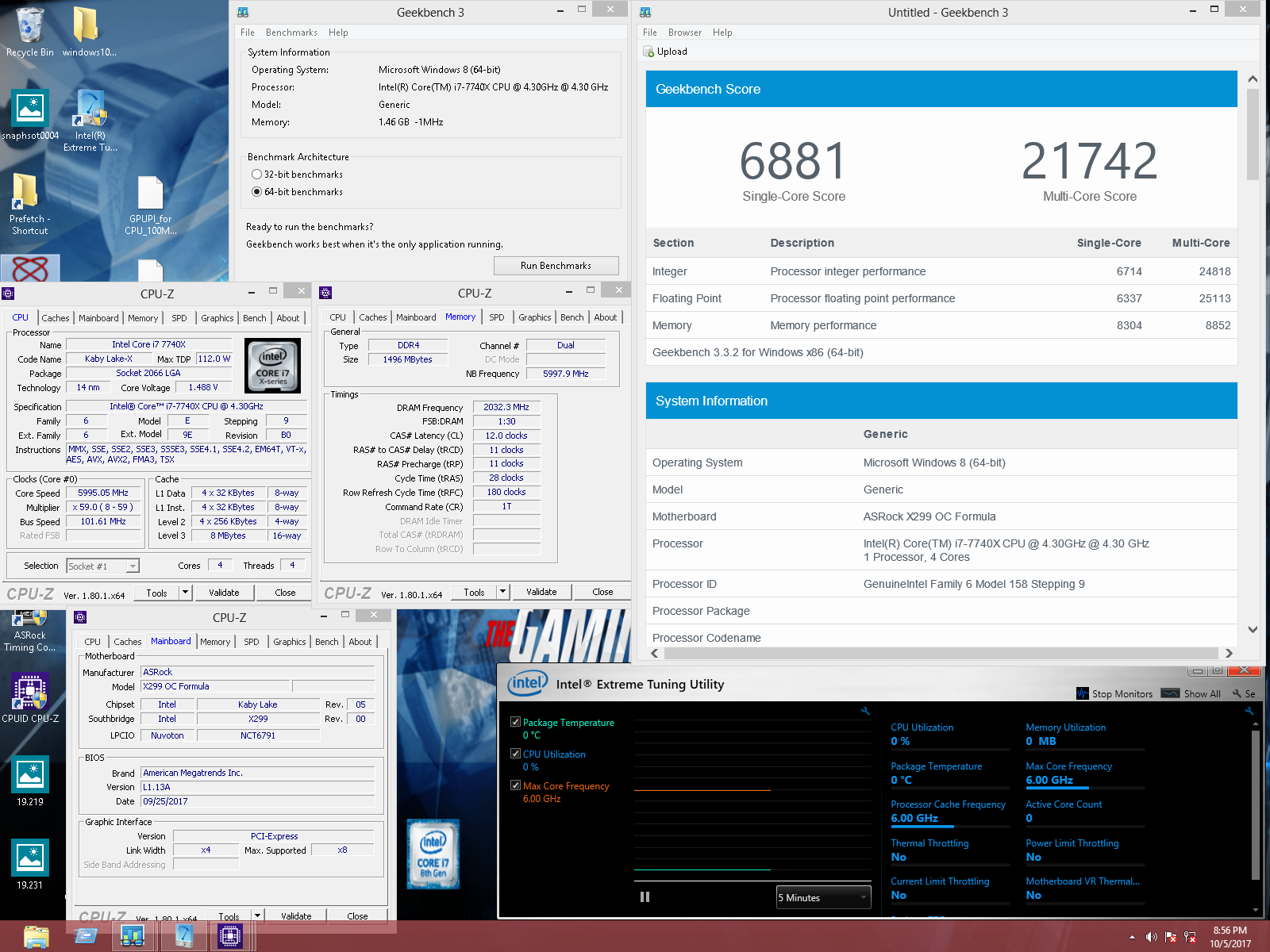
Task: Click the Core Speed 5995.05 MHz field
Action: coord(103,493)
